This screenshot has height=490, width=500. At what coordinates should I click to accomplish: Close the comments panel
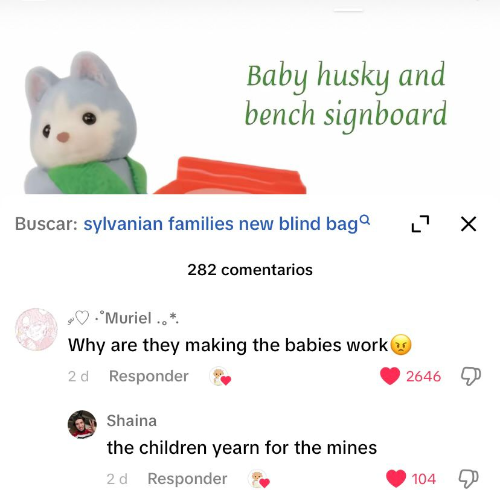tap(468, 224)
